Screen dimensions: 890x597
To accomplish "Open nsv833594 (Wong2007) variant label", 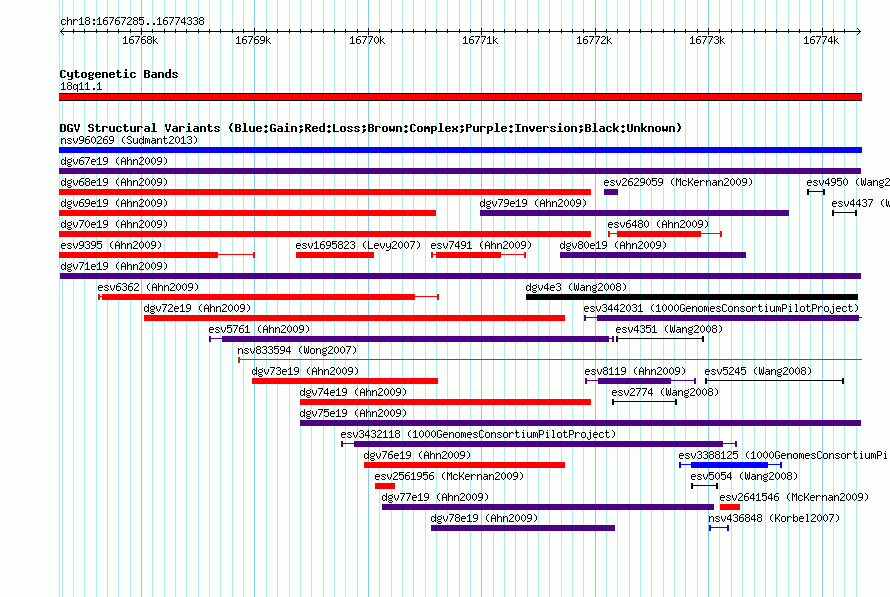I will pos(297,350).
